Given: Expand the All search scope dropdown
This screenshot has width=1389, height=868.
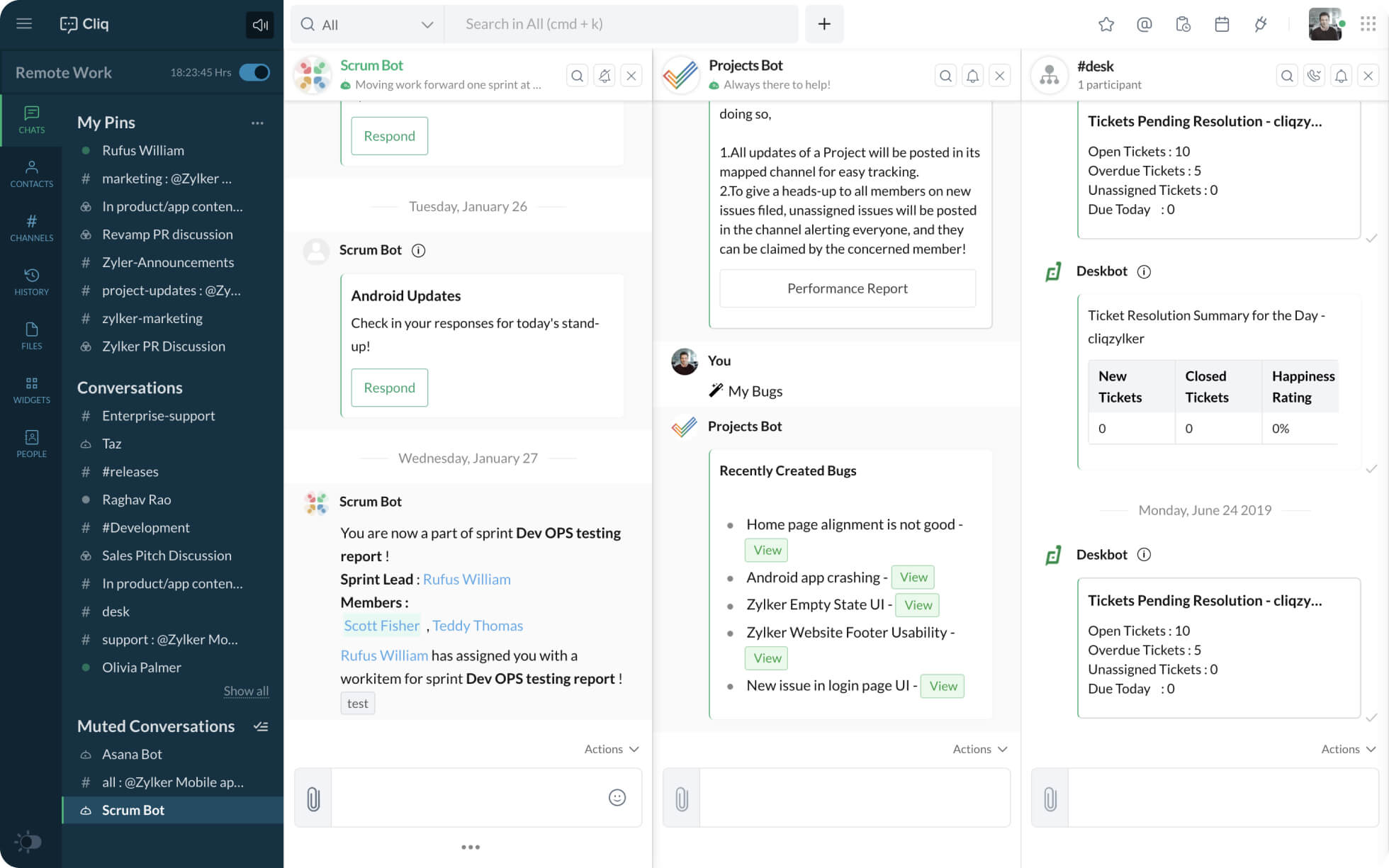Looking at the screenshot, I should [x=367, y=24].
